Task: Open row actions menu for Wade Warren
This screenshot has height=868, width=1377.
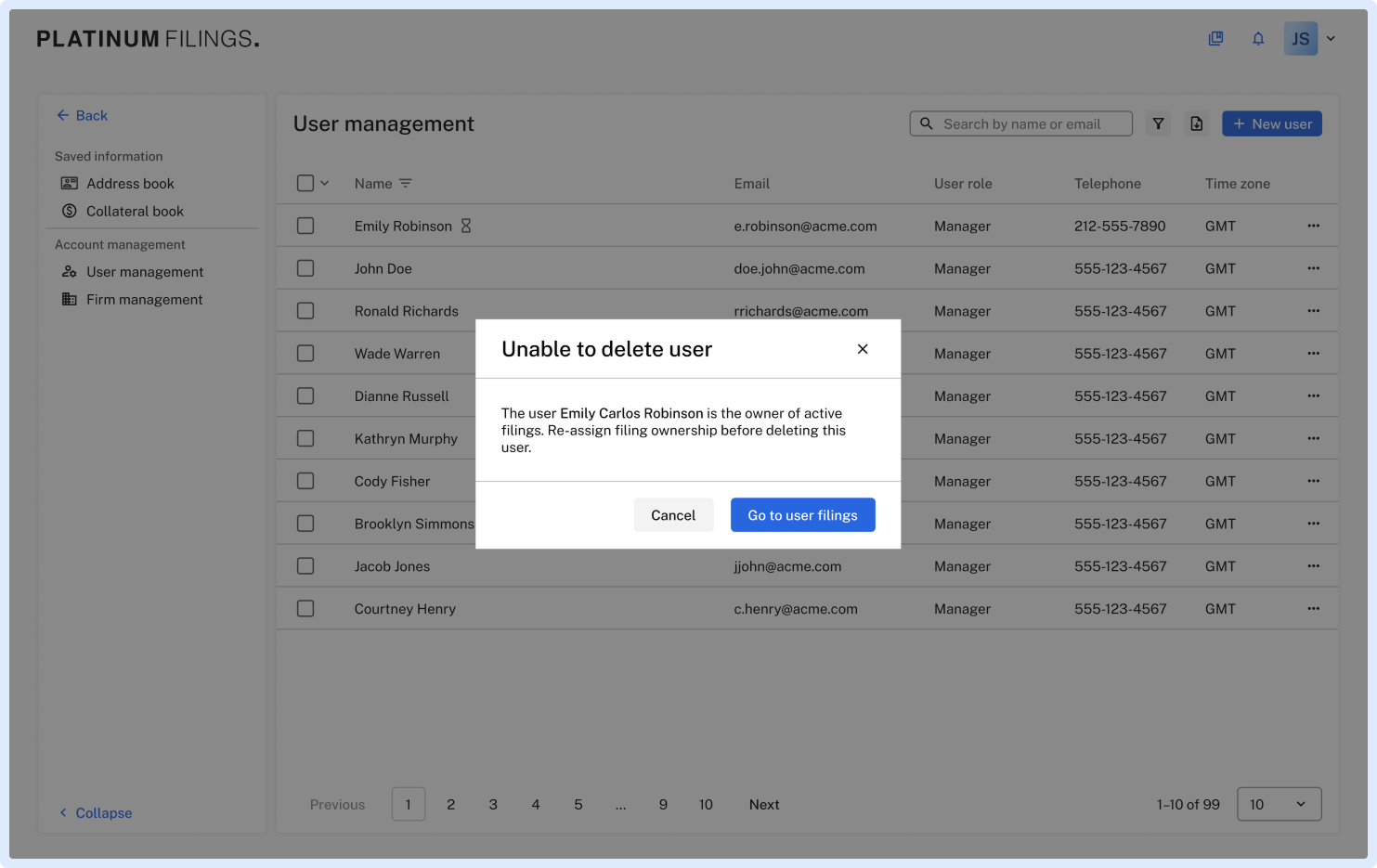Action: (1313, 354)
